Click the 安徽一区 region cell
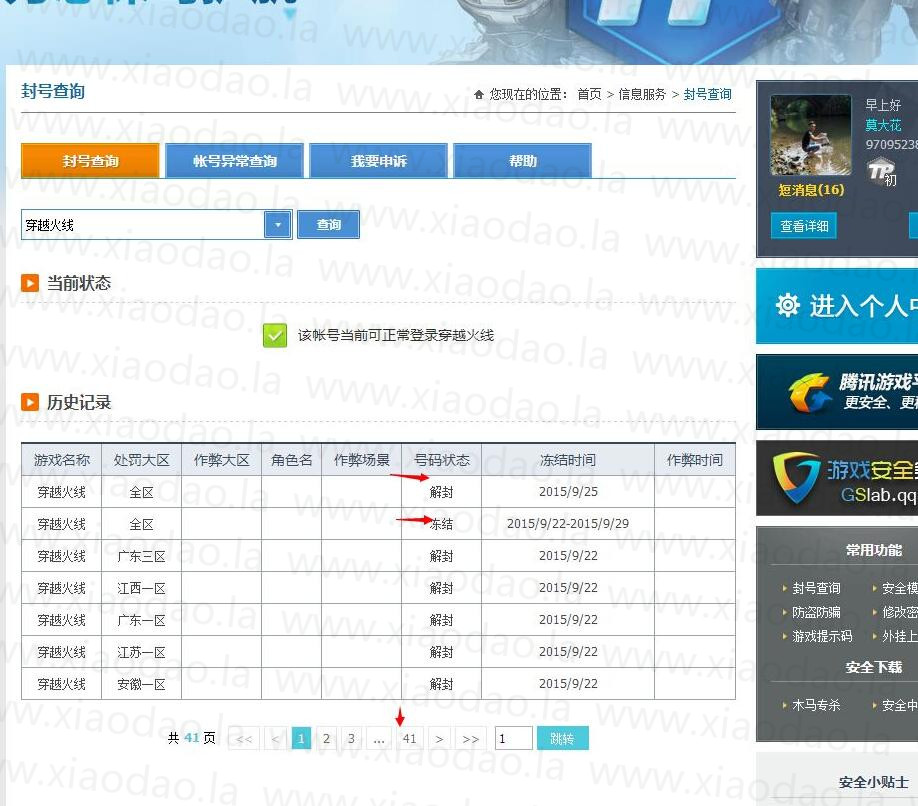 (141, 684)
